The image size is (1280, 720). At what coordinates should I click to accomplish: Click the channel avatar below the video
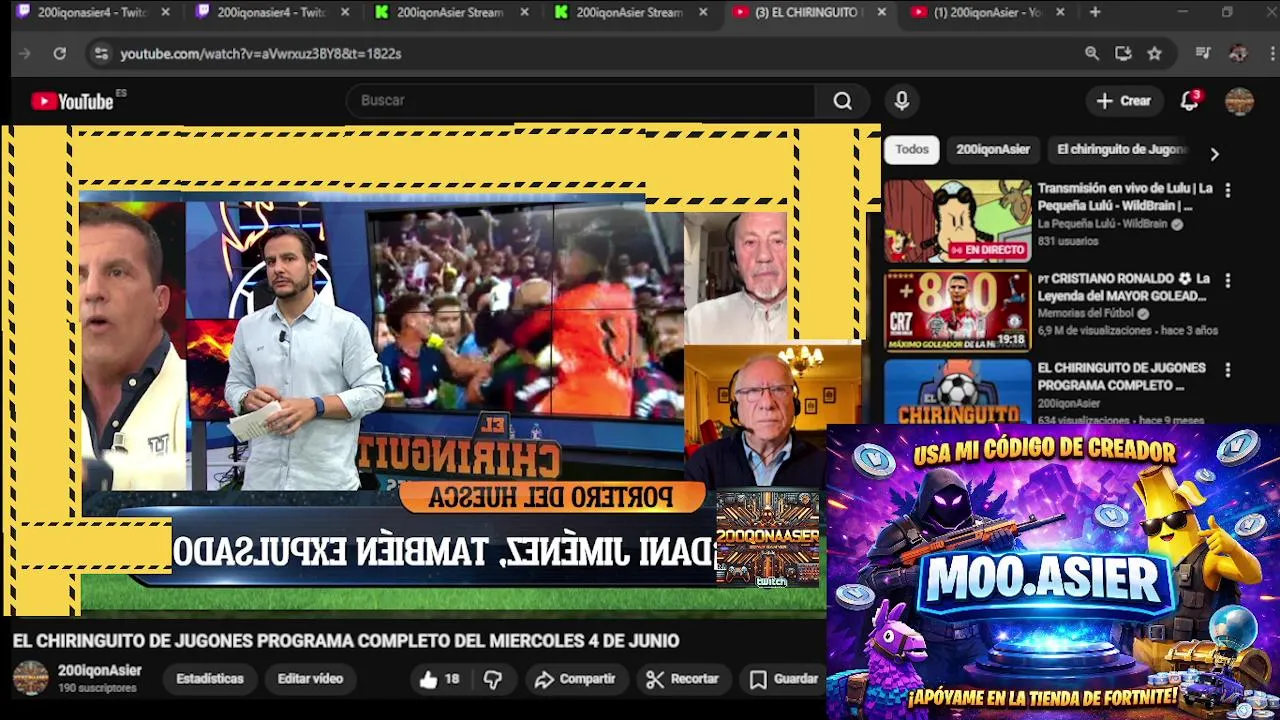30,678
